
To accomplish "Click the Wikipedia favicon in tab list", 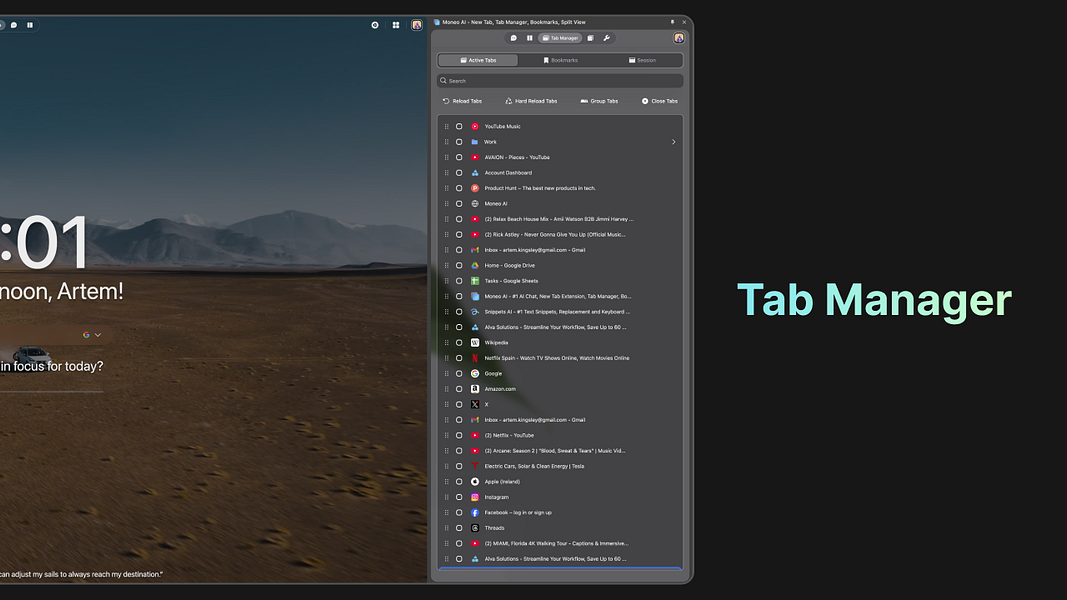I will pos(475,343).
